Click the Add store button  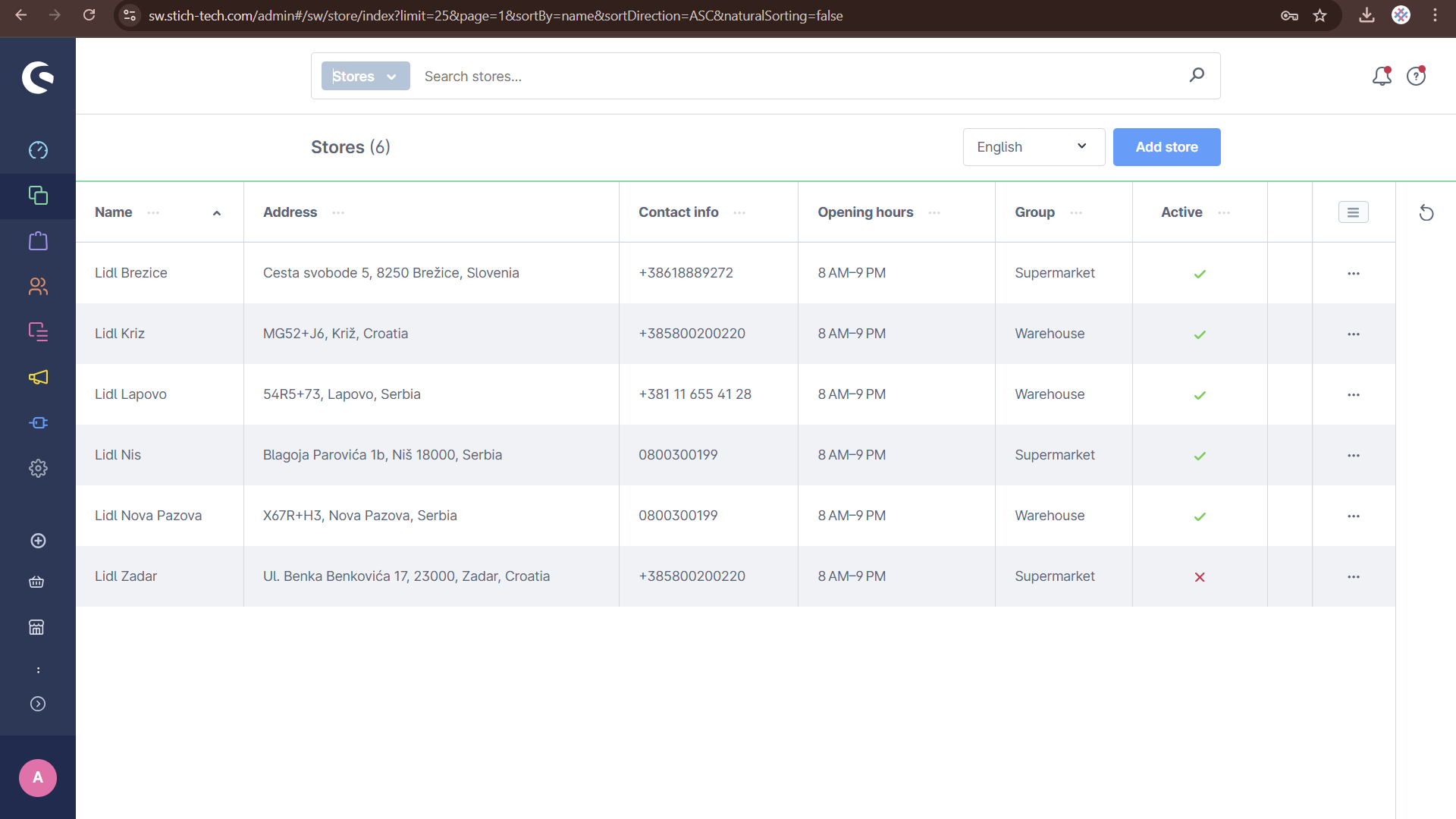coord(1166,147)
